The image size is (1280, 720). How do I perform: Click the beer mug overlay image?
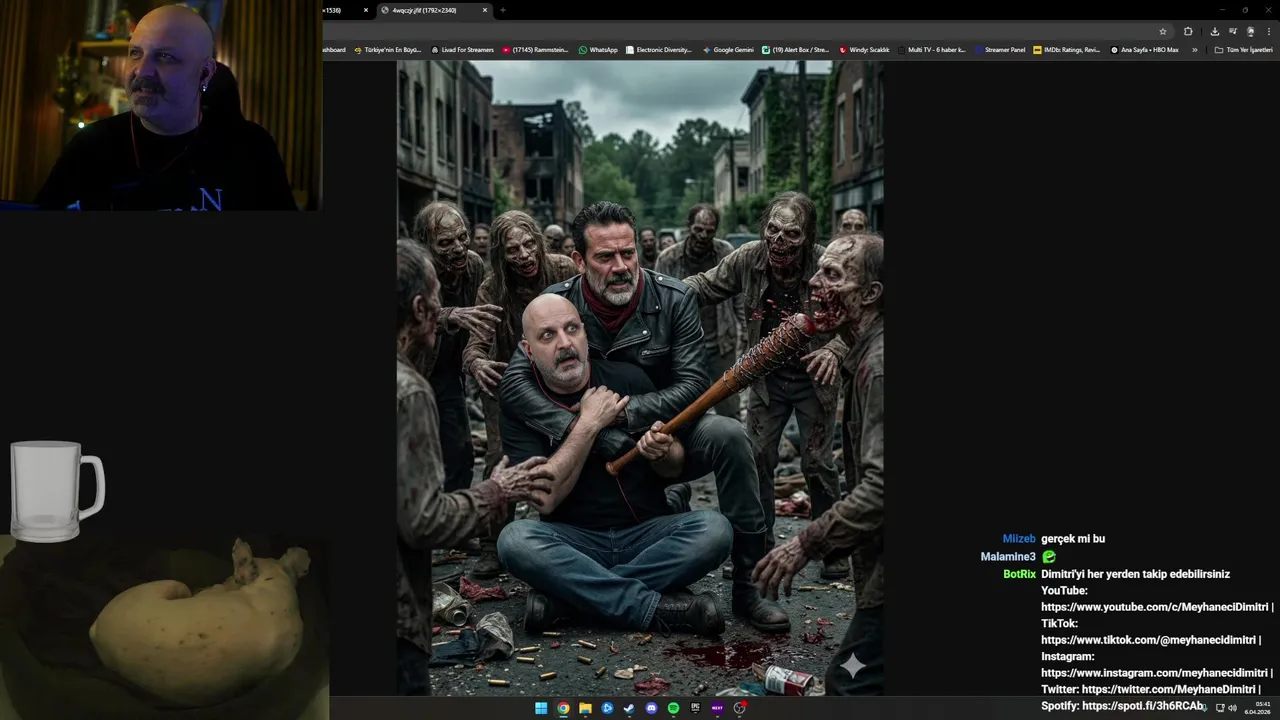click(x=56, y=491)
